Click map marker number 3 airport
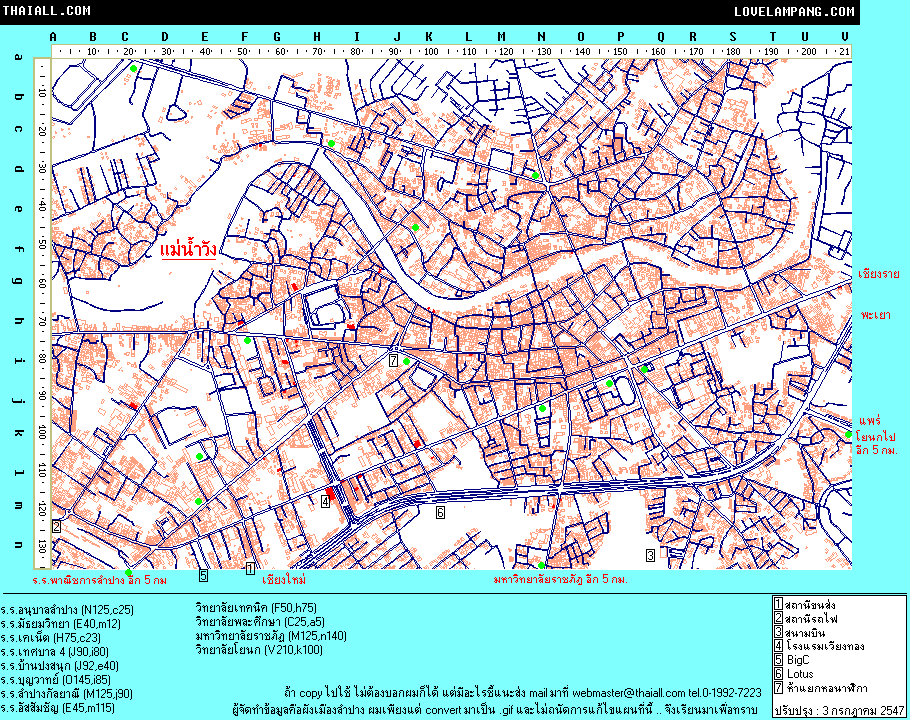Screen dimensions: 910x720 (650, 554)
